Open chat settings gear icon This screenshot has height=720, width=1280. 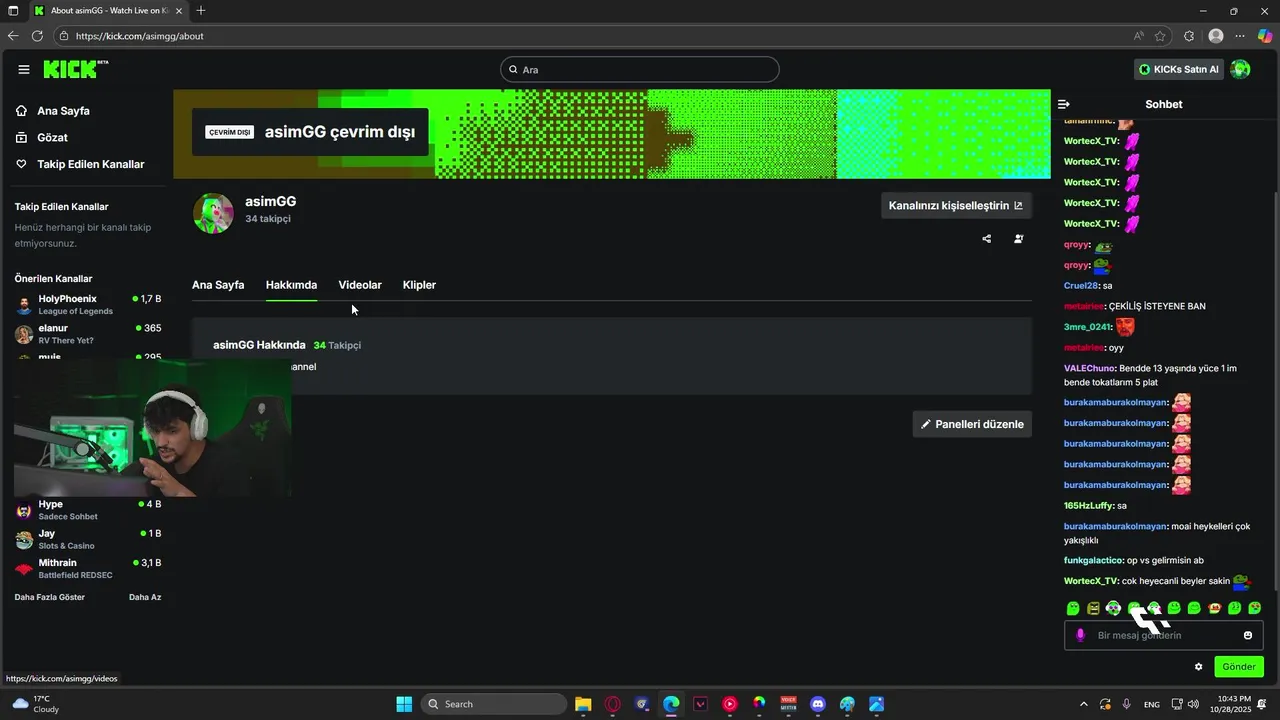pyautogui.click(x=1198, y=667)
